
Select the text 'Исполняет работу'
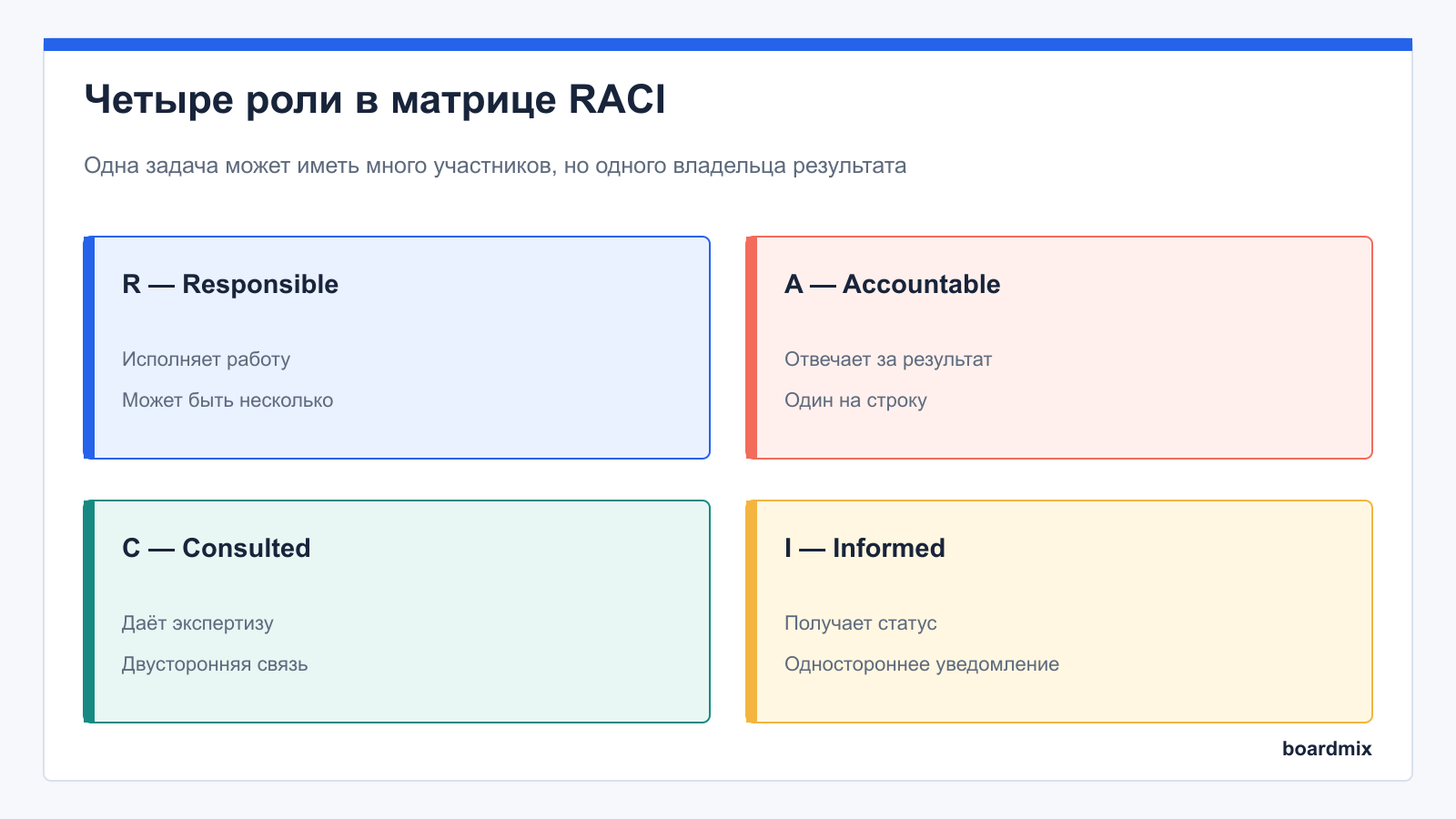207,359
